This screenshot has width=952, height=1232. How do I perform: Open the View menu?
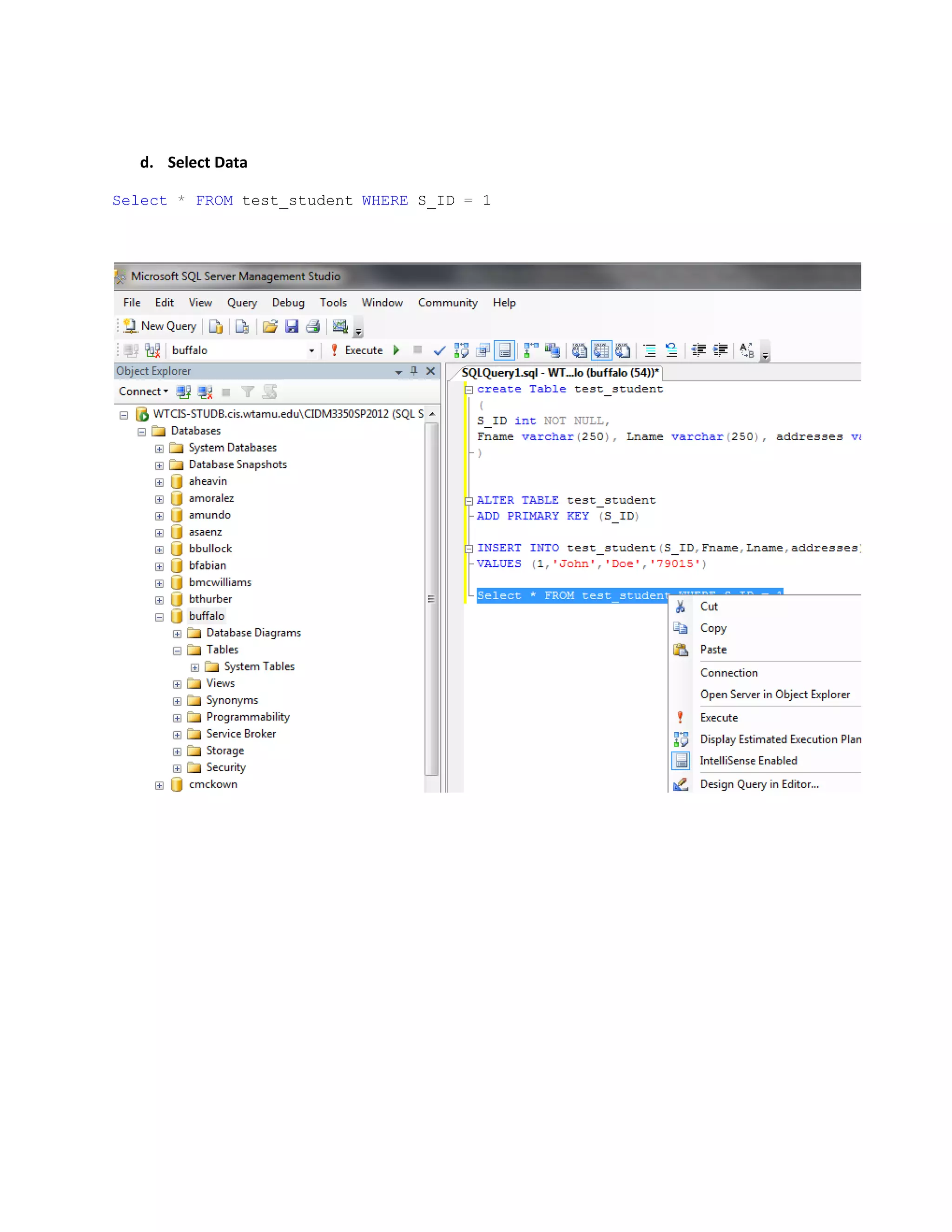click(200, 302)
